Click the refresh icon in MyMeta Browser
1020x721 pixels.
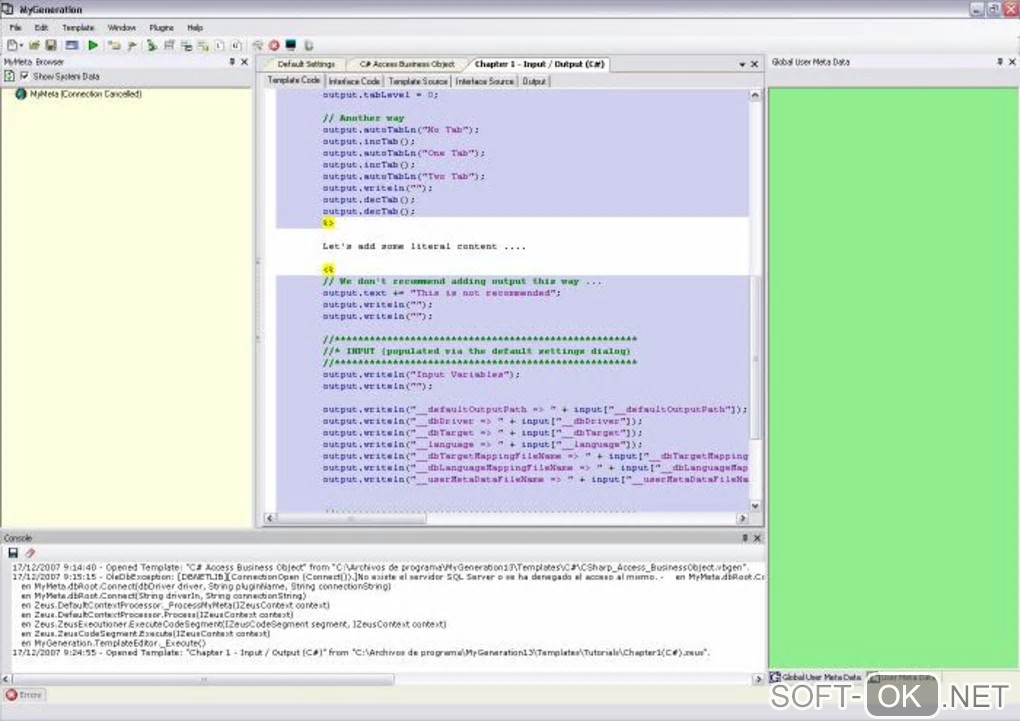[x=10, y=76]
